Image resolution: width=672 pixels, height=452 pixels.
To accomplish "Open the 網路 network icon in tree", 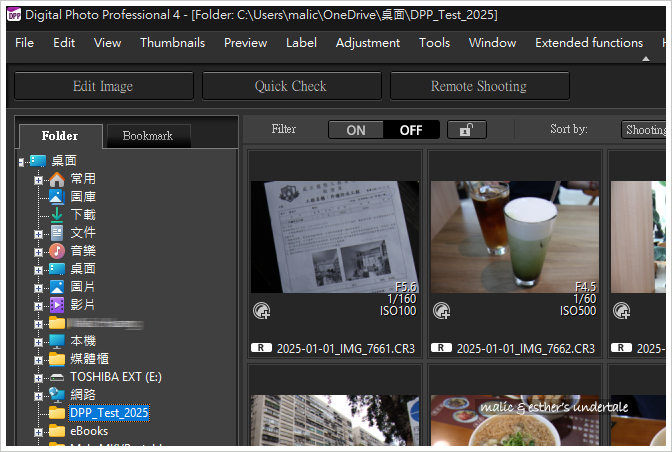I will pyautogui.click(x=57, y=395).
